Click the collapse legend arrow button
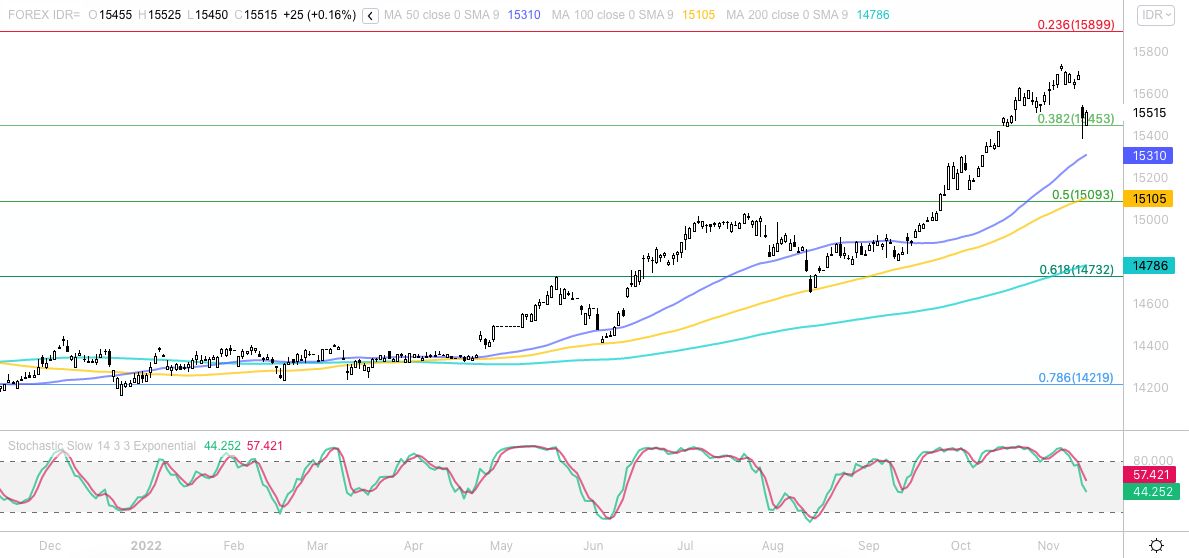 [370, 15]
